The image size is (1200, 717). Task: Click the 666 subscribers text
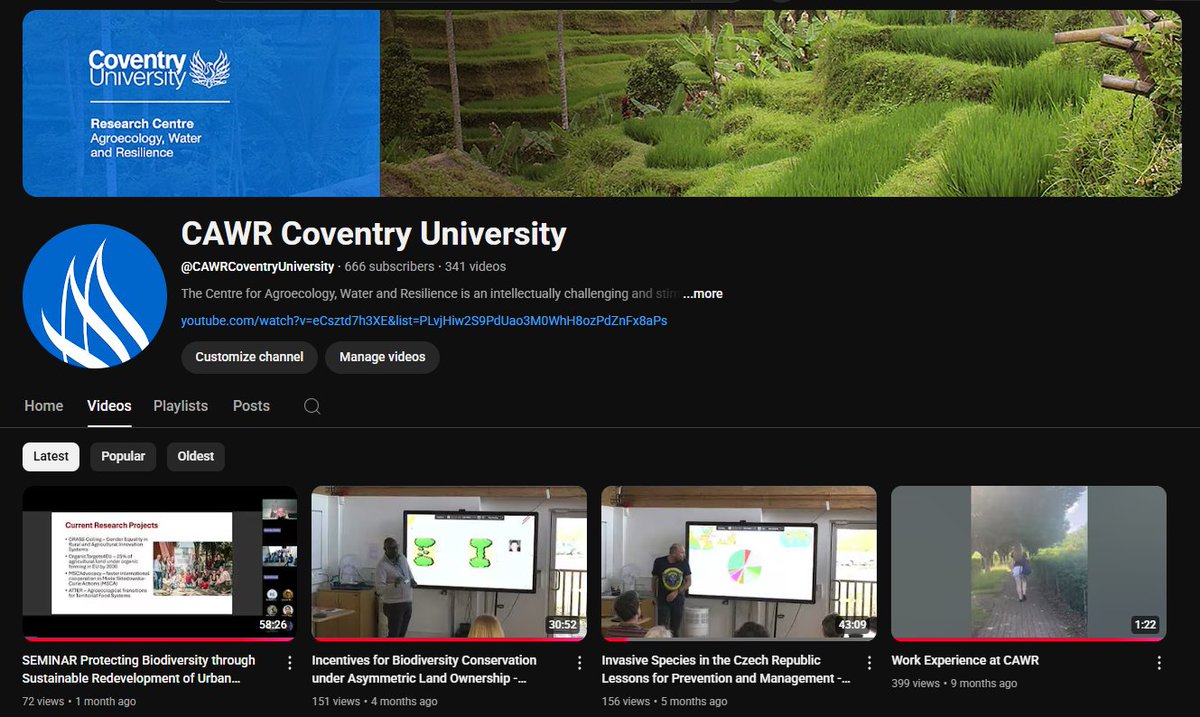(x=390, y=267)
